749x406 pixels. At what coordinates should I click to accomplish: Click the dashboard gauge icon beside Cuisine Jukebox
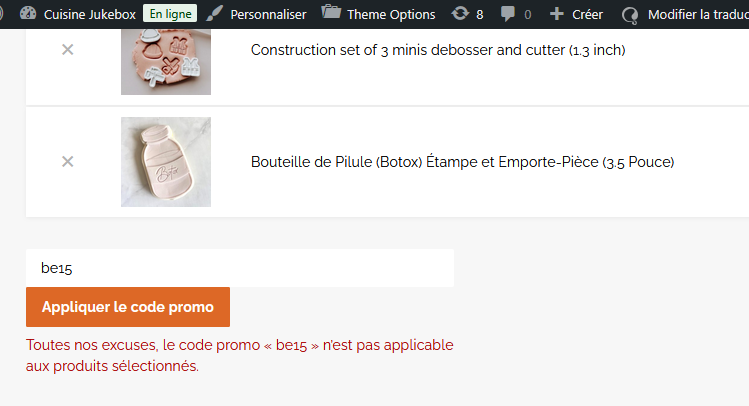click(28, 13)
